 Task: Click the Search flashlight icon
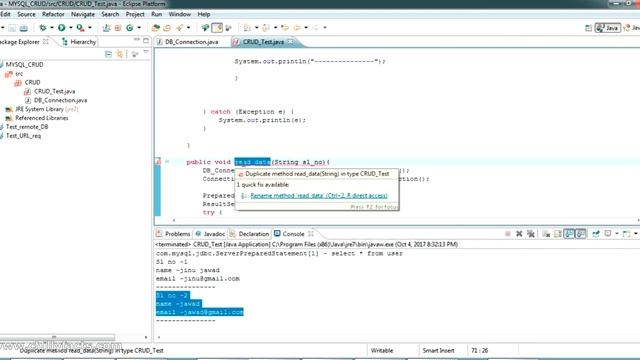coord(180,28)
